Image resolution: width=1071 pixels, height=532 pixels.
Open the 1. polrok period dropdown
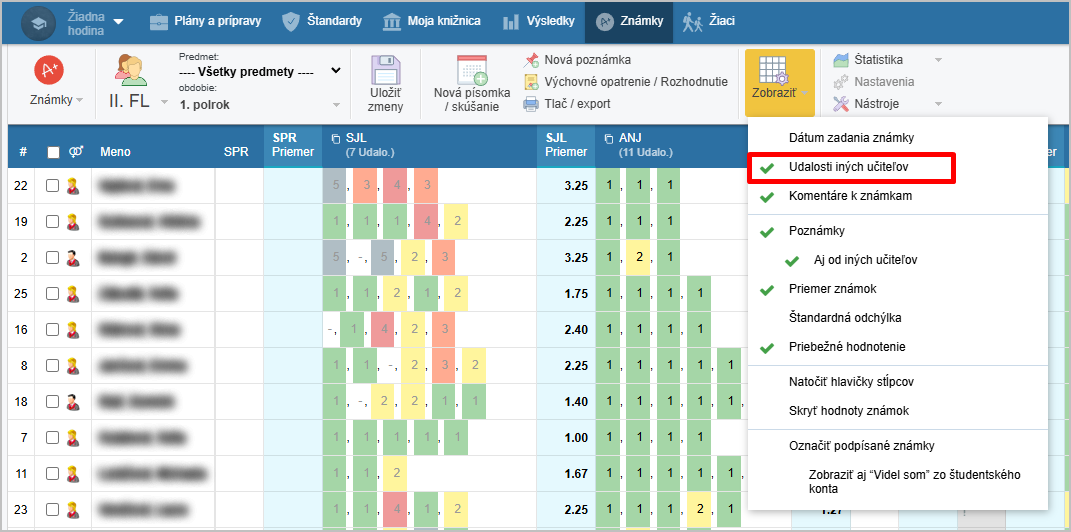click(260, 104)
